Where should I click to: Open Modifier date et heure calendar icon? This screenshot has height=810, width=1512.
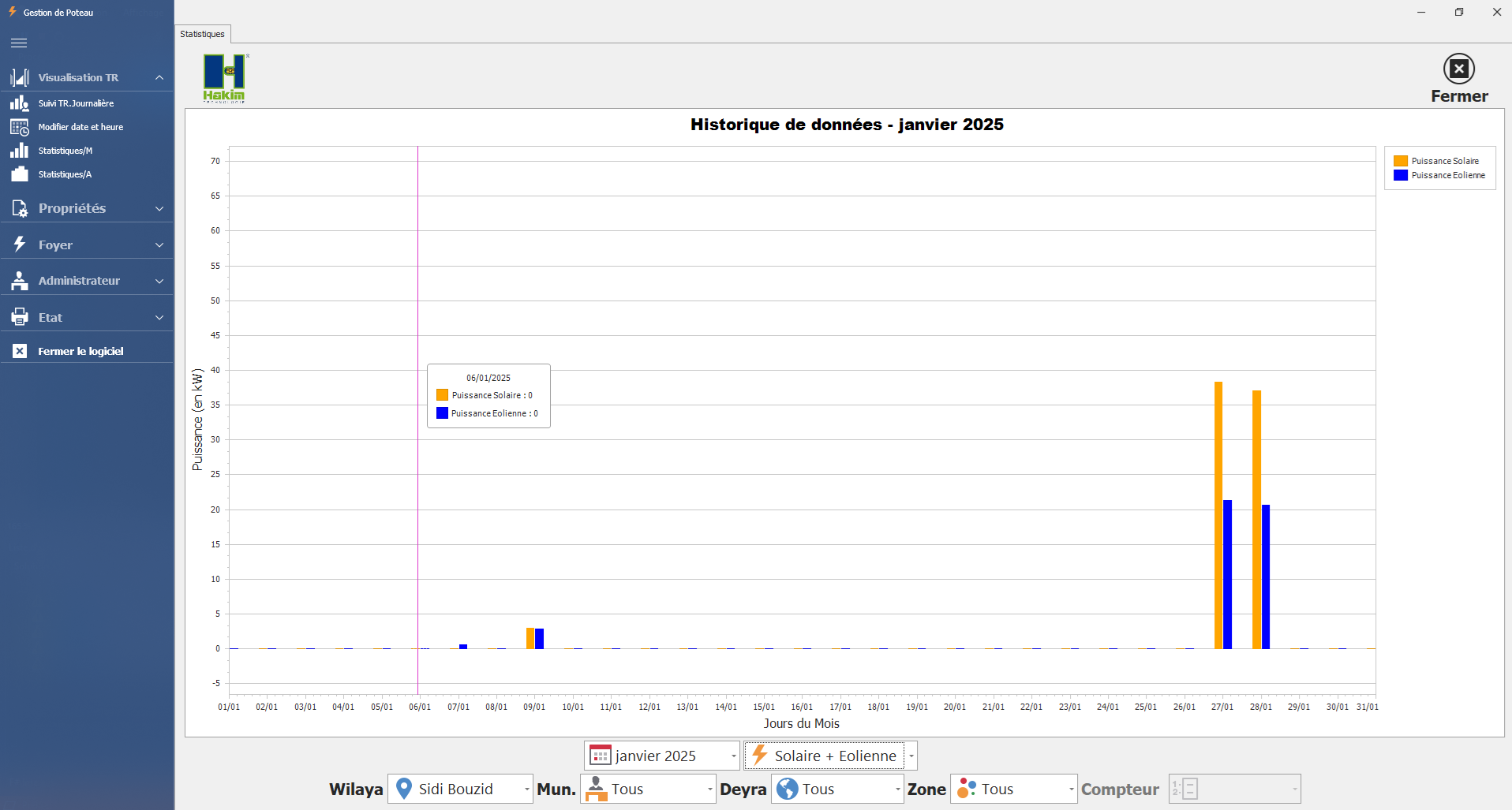[20, 127]
